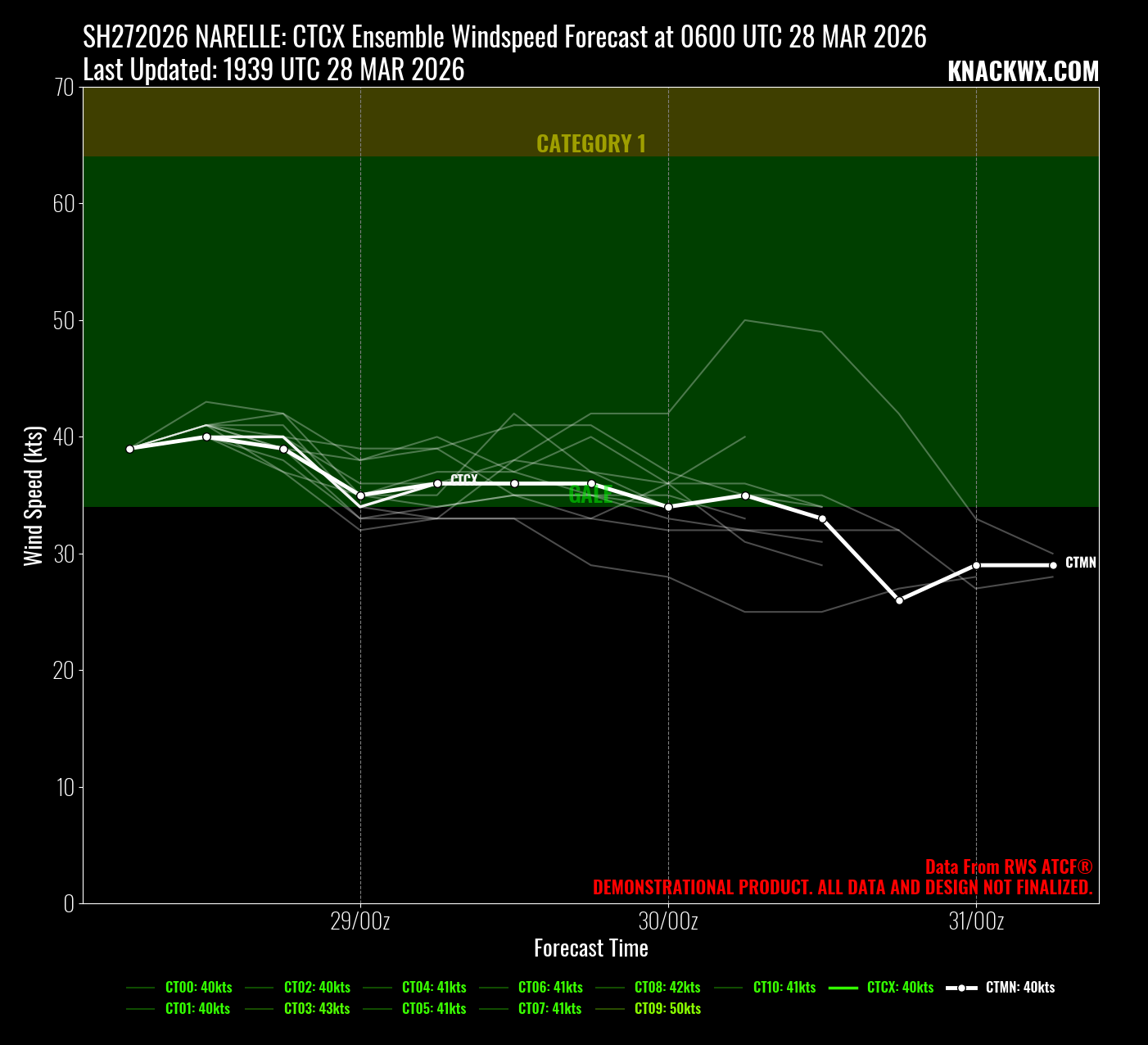
Task: Click the first CTMN data point at 39 kts
Action: (129, 449)
